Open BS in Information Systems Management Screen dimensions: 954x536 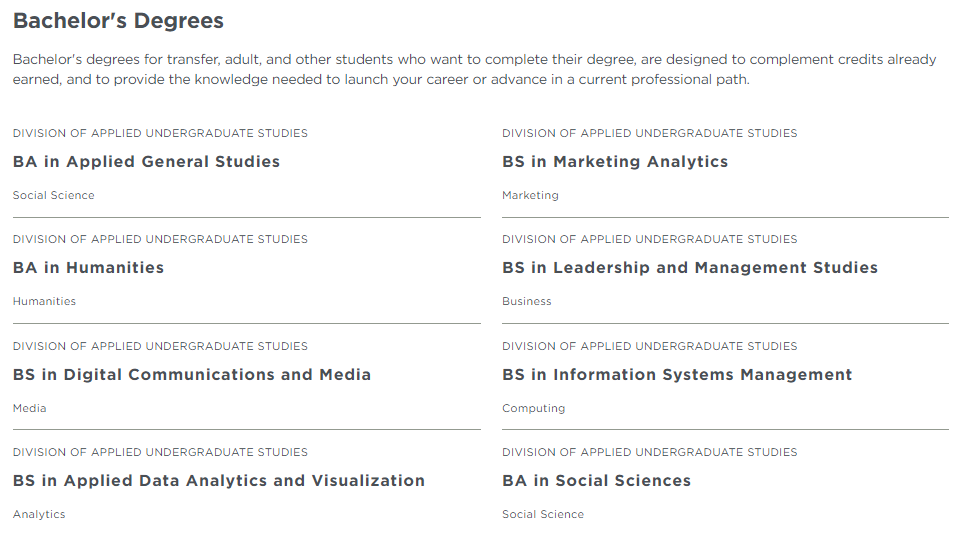point(677,375)
